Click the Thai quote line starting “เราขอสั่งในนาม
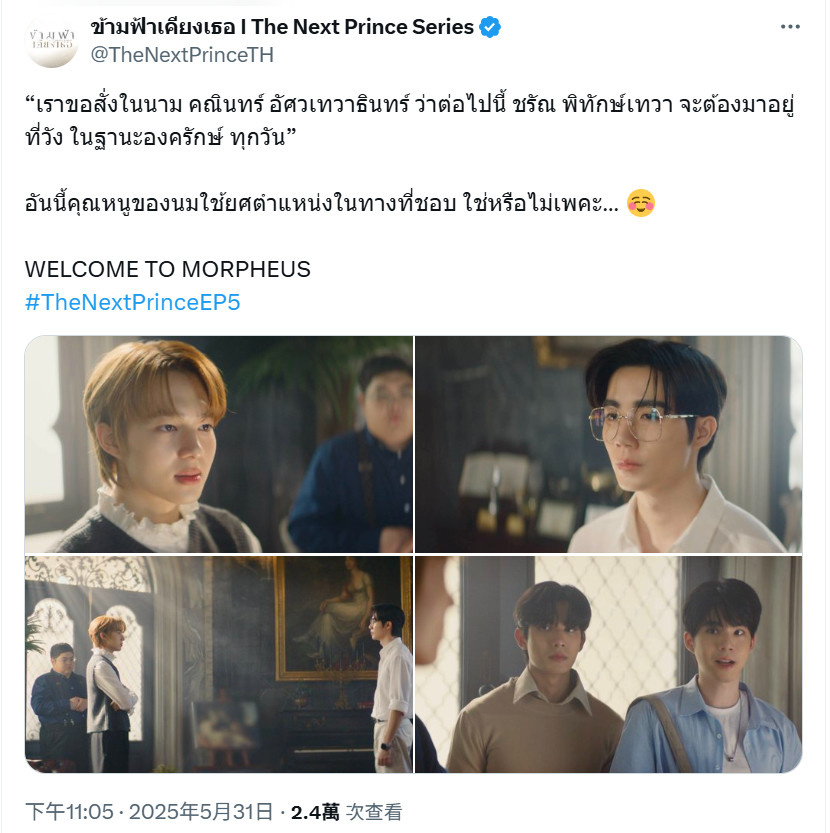The width and height of the screenshot is (830, 833). click(410, 105)
